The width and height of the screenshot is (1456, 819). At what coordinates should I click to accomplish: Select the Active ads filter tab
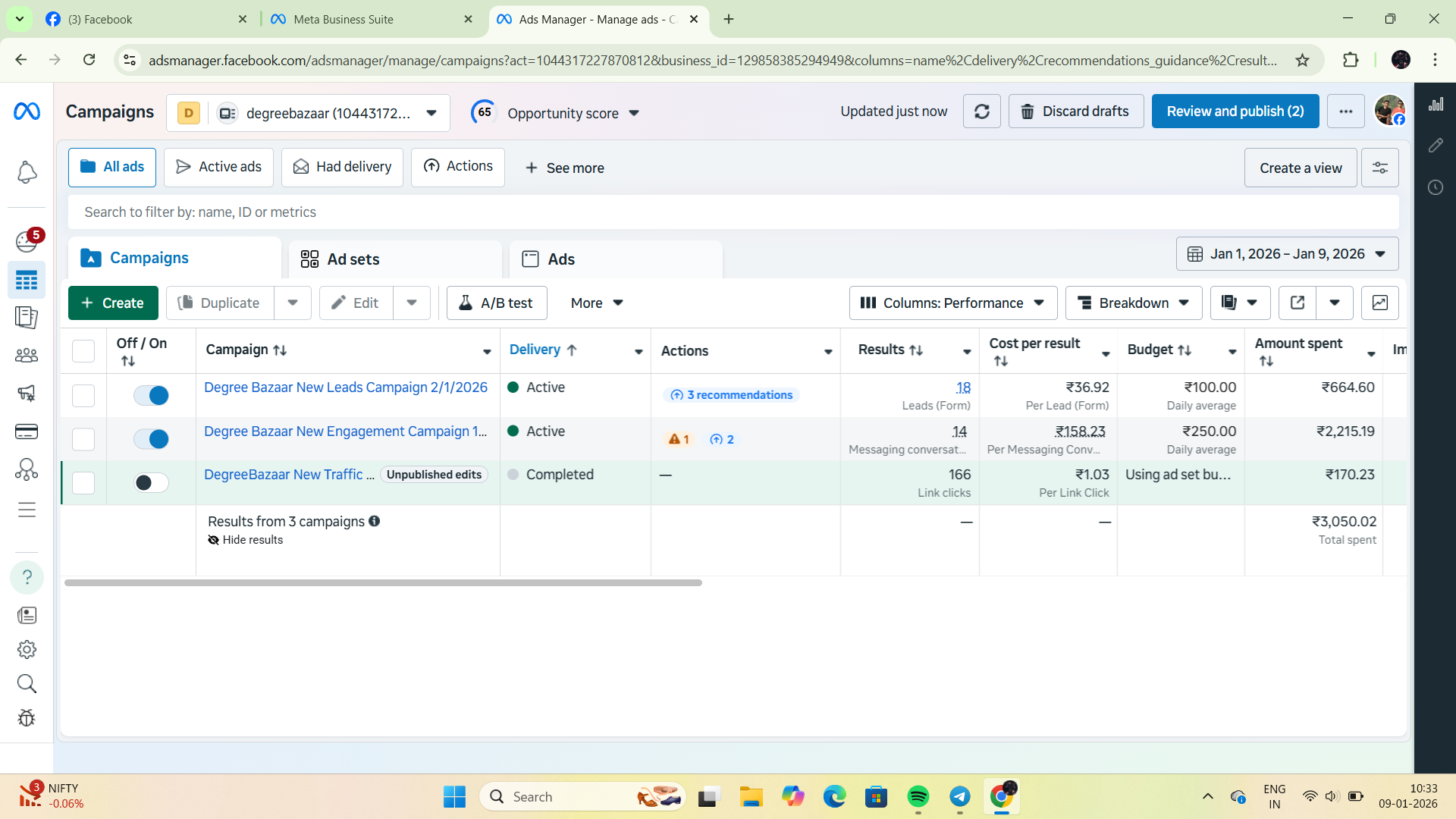click(x=218, y=167)
